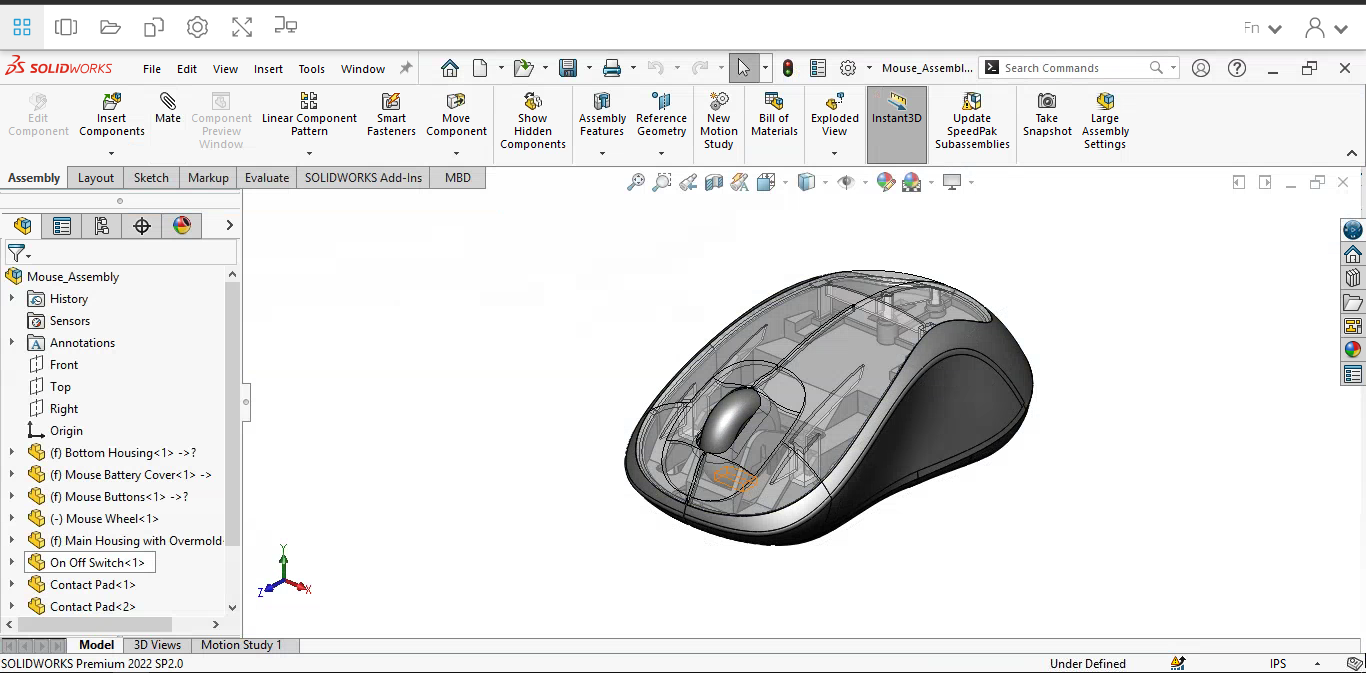Image resolution: width=1366 pixels, height=673 pixels.
Task: Select the Edit Appearance icon
Action: [x=884, y=182]
